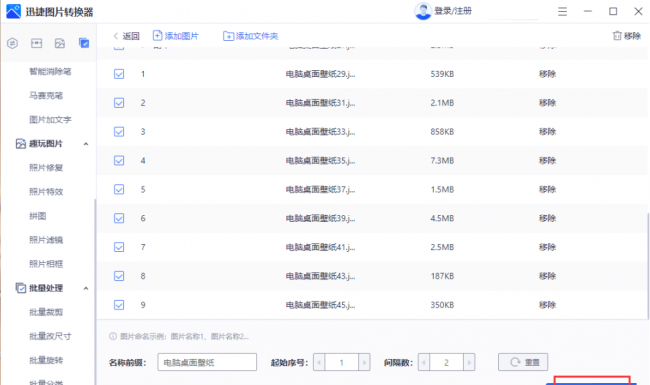This screenshot has width=650, height=385.
Task: Toggle the checkbox for row 3
Action: [x=119, y=132]
